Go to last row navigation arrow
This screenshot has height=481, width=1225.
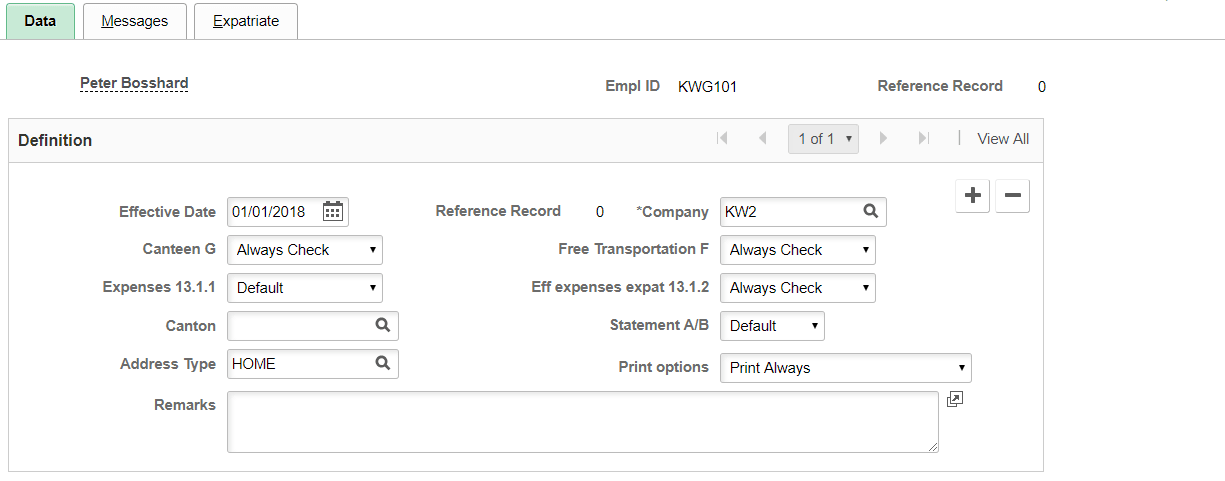coord(924,139)
